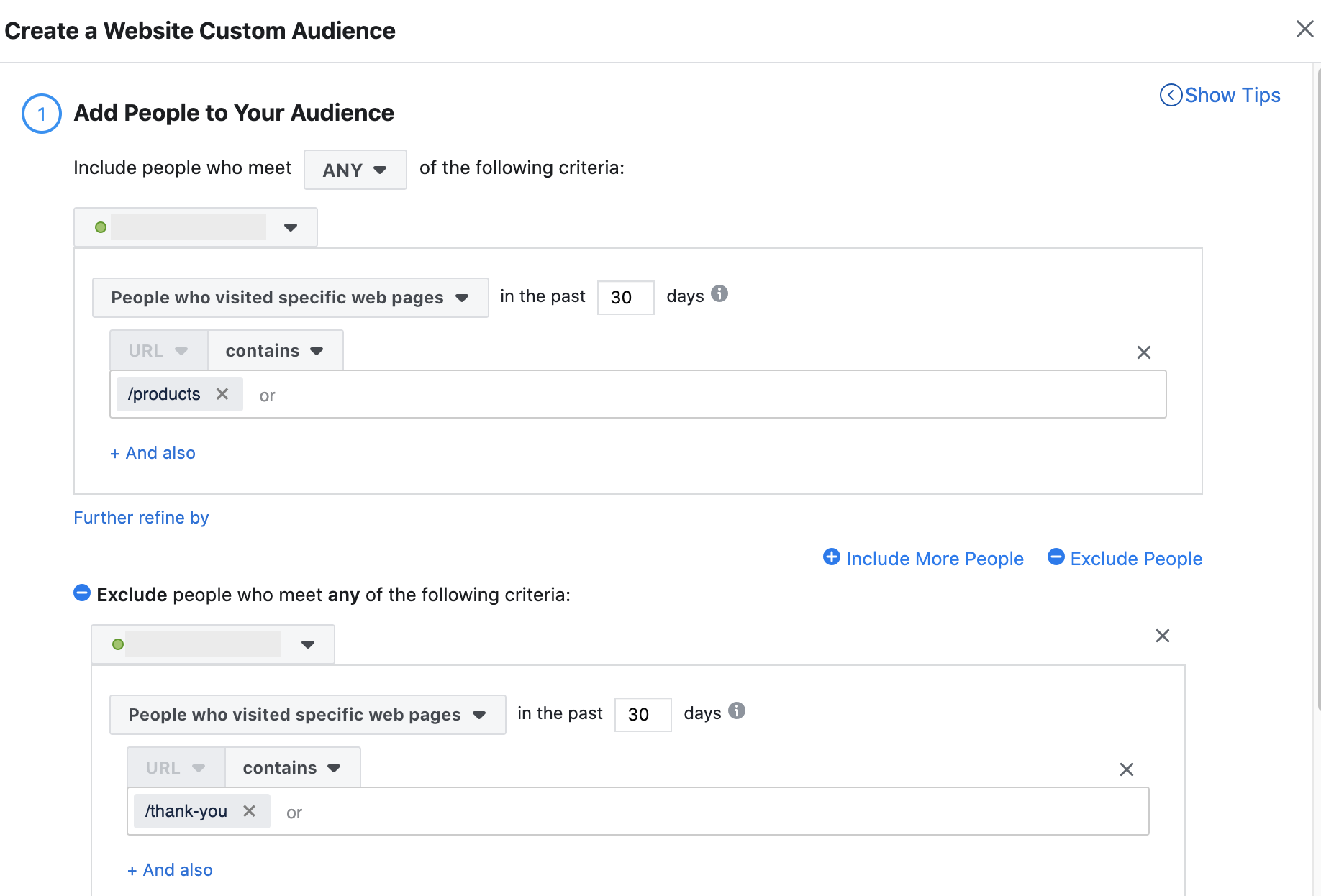The image size is (1321, 896).
Task: Open the ANY criteria dropdown
Action: point(355,170)
